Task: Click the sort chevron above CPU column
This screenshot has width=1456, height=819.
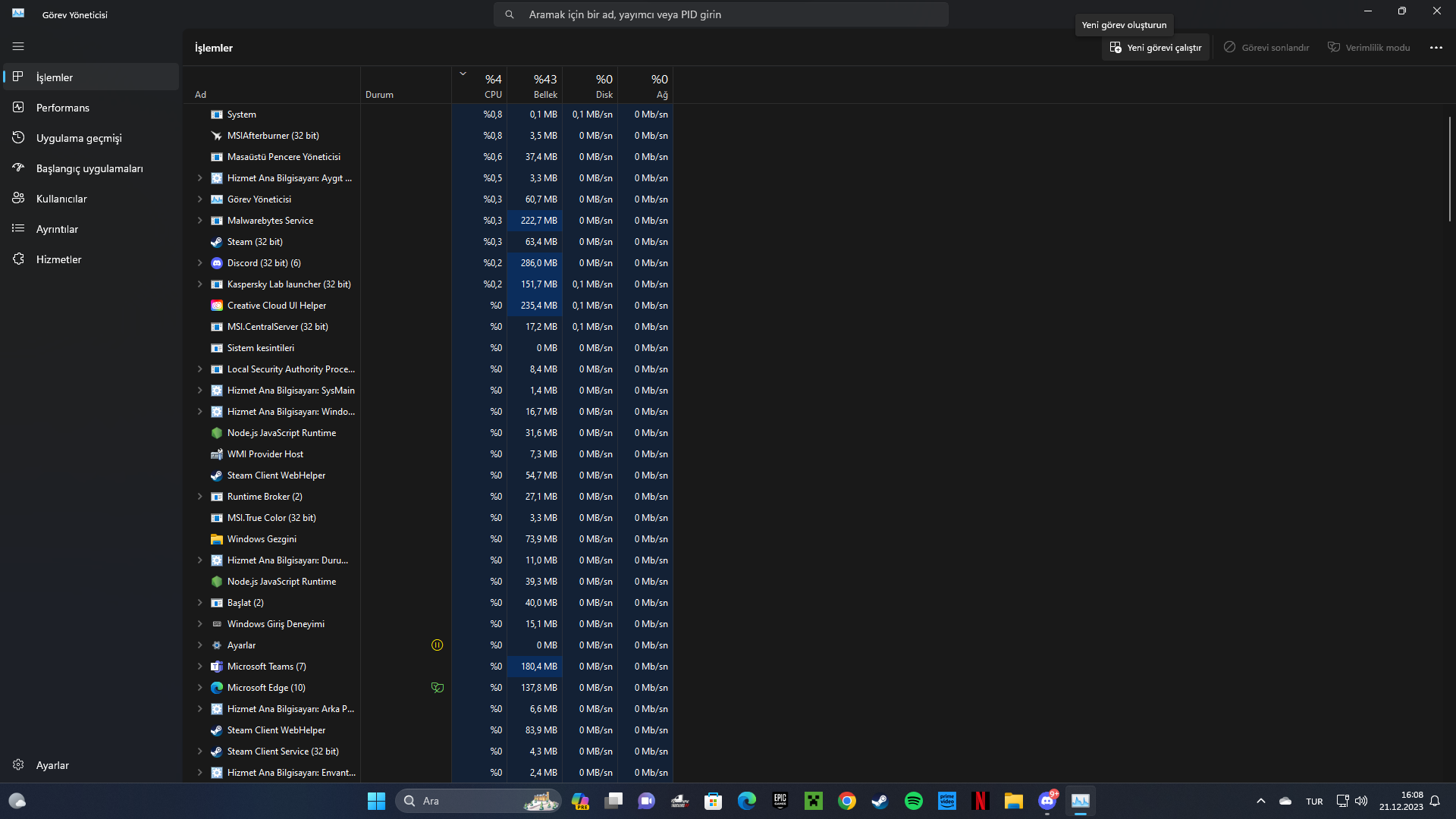Action: (463, 74)
